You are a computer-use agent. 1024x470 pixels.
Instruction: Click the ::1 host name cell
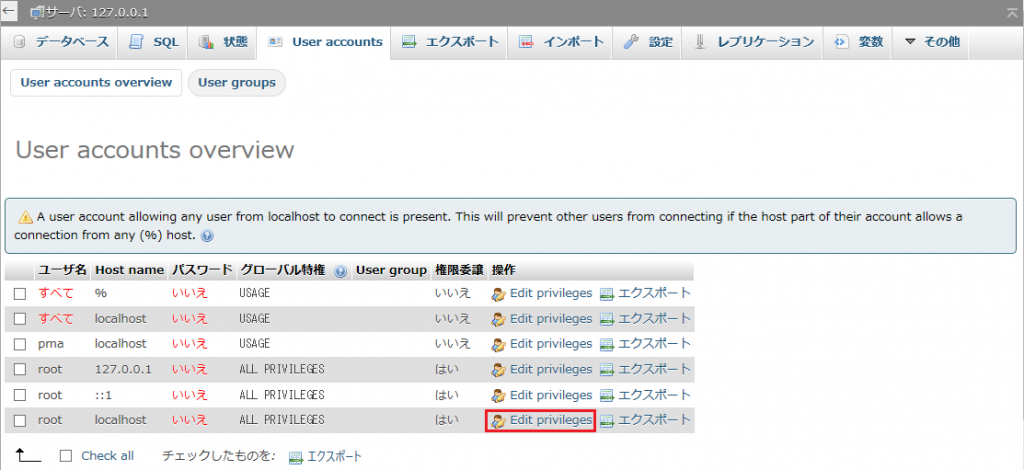pyautogui.click(x=104, y=396)
